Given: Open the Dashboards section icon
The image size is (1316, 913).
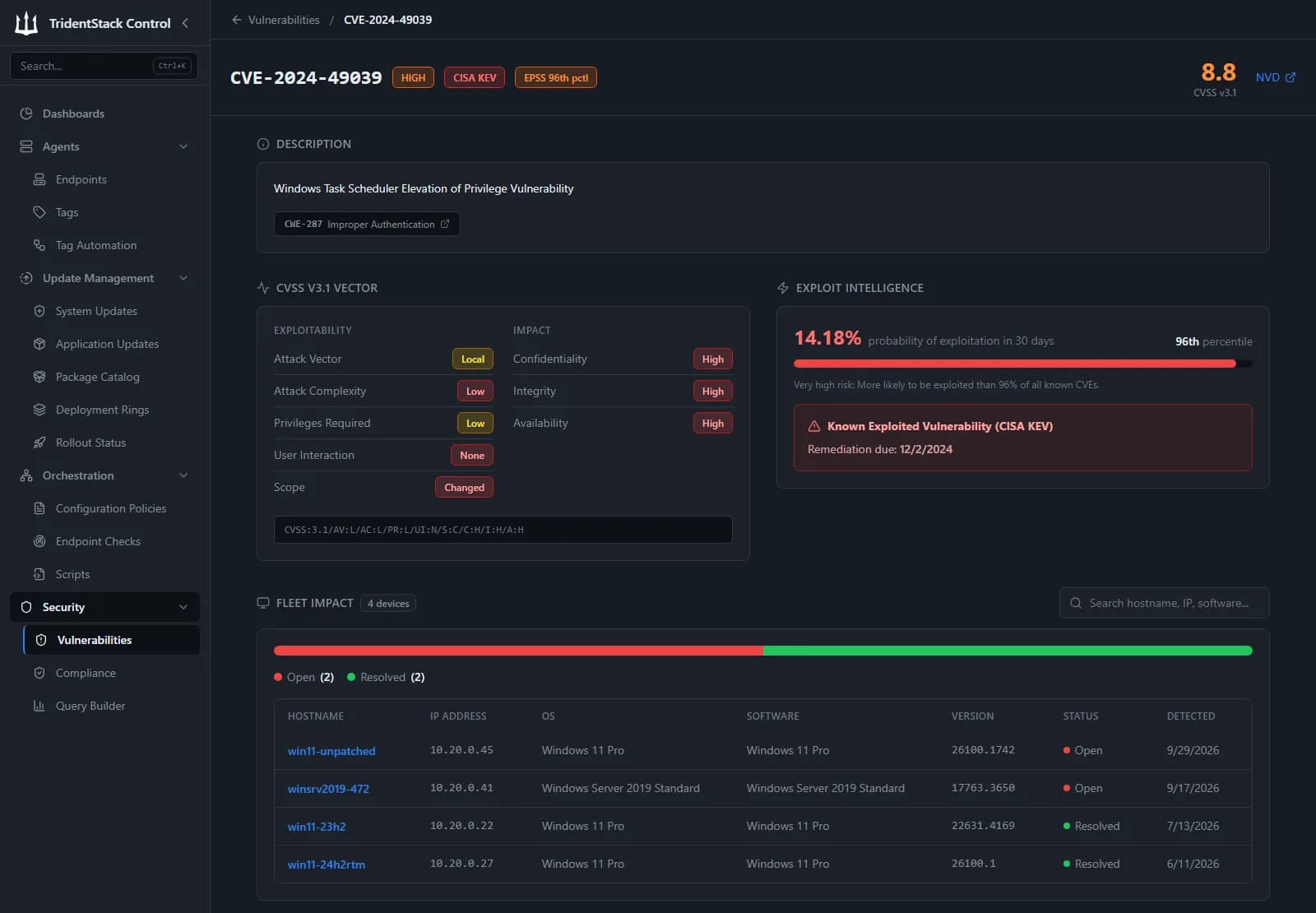Looking at the screenshot, I should [26, 114].
